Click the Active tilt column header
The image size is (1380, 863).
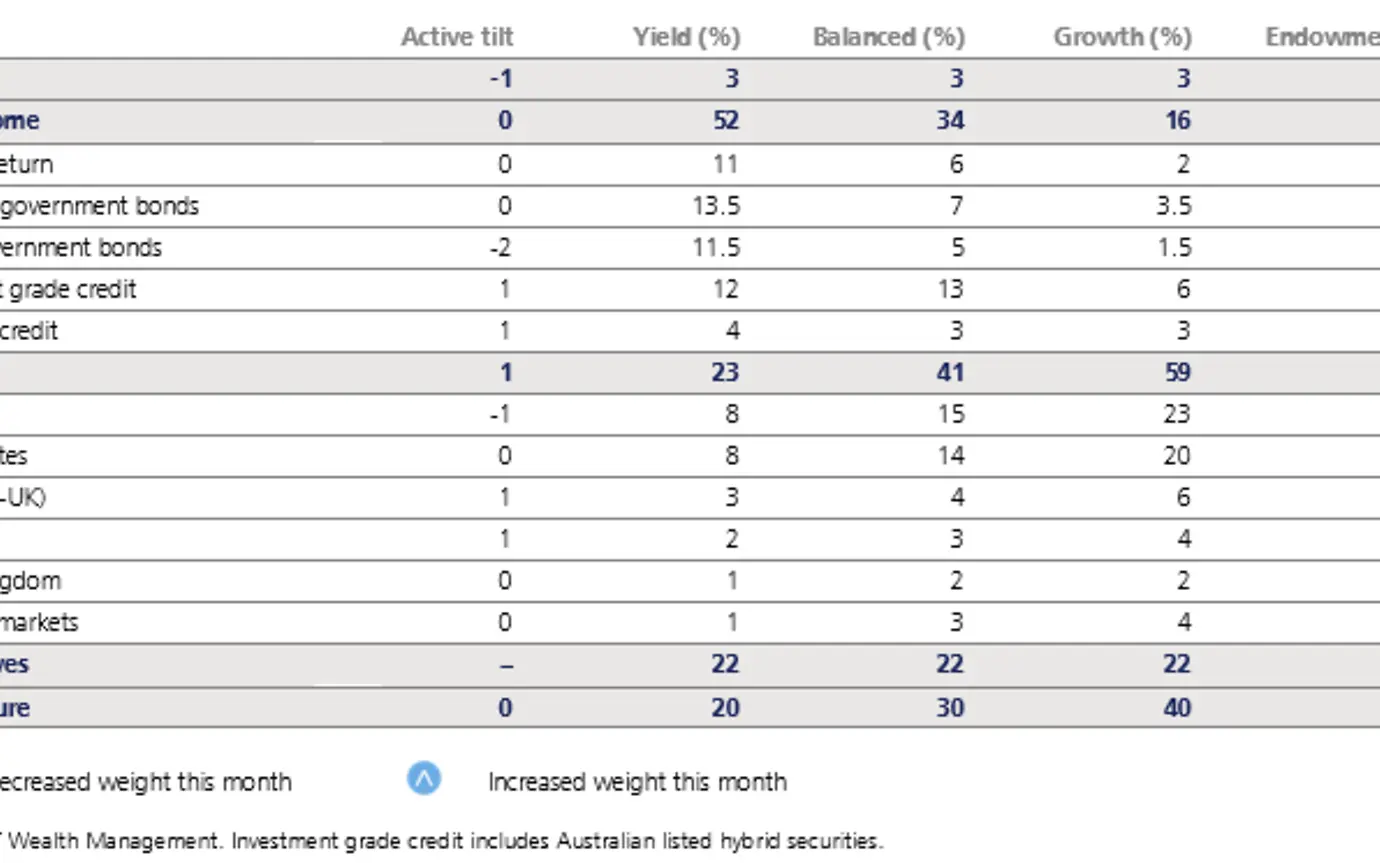point(457,37)
